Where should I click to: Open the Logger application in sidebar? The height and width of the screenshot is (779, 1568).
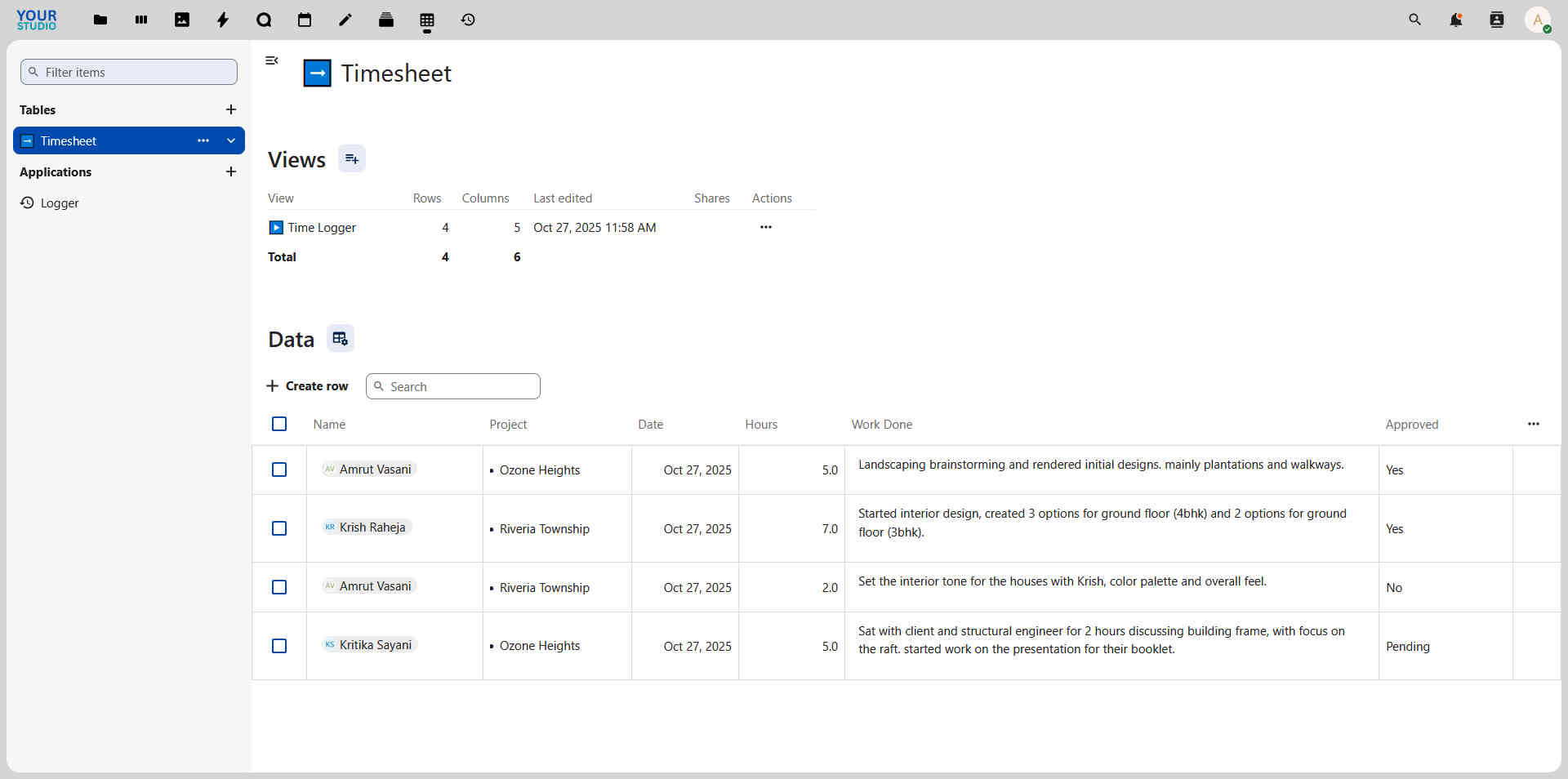point(129,203)
